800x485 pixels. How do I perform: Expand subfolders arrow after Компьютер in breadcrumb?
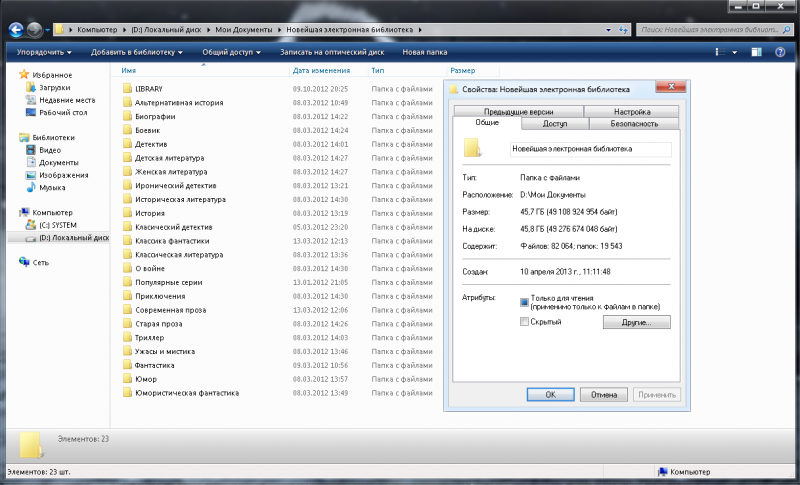pos(124,30)
